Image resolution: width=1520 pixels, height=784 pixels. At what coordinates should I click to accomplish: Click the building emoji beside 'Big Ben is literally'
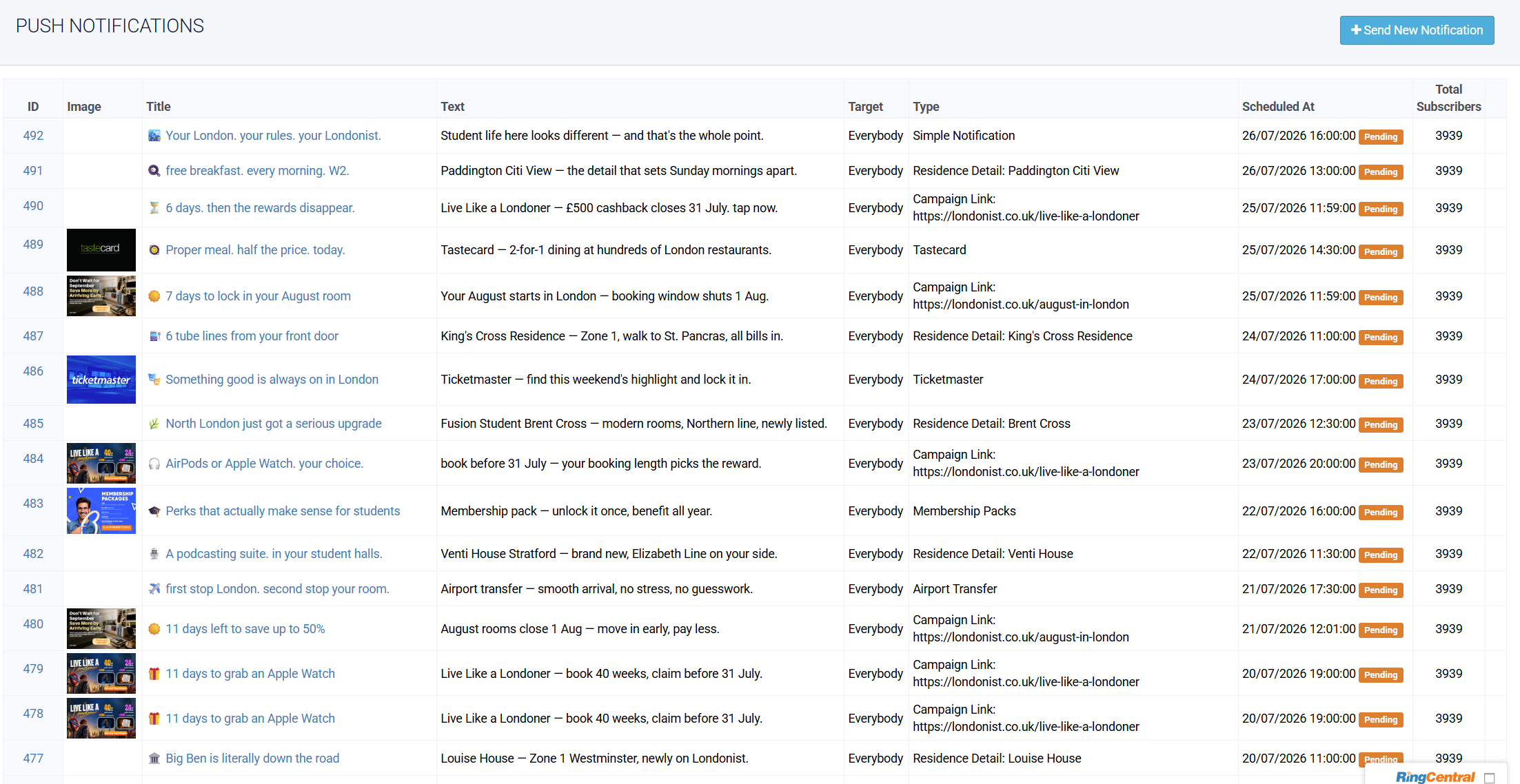(x=154, y=759)
